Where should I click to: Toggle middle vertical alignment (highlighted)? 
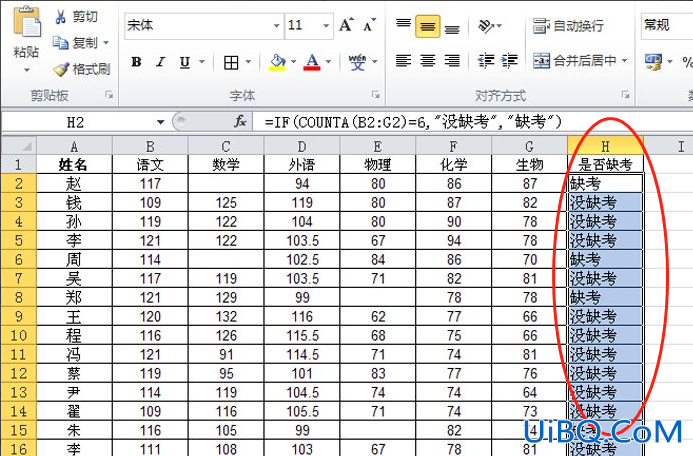(x=427, y=26)
